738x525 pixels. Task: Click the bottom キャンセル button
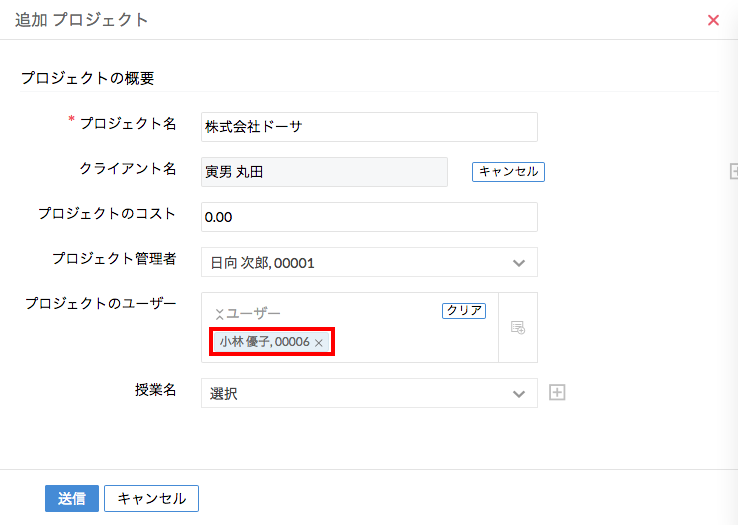[151, 498]
